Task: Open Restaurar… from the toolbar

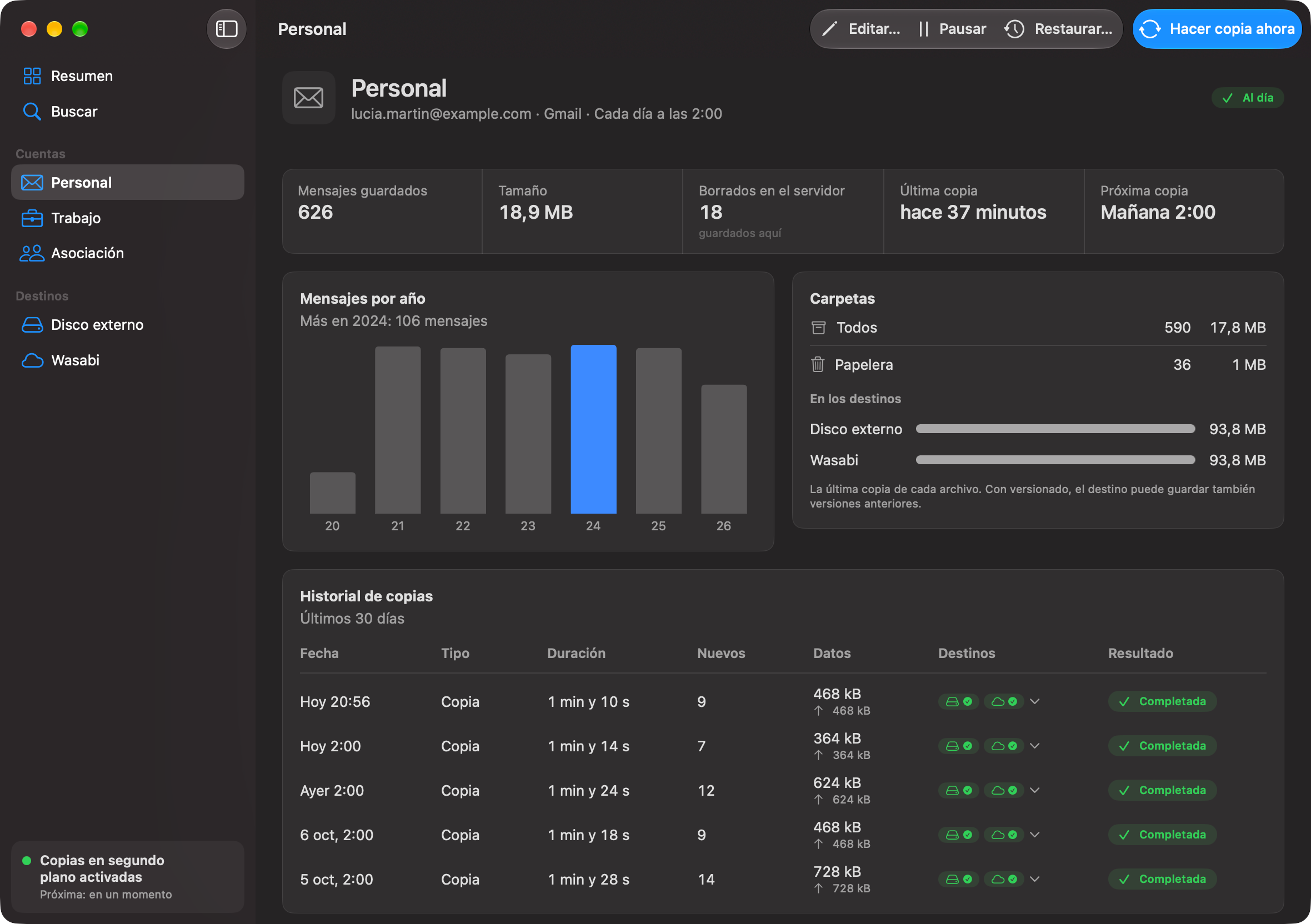Action: [x=1059, y=28]
